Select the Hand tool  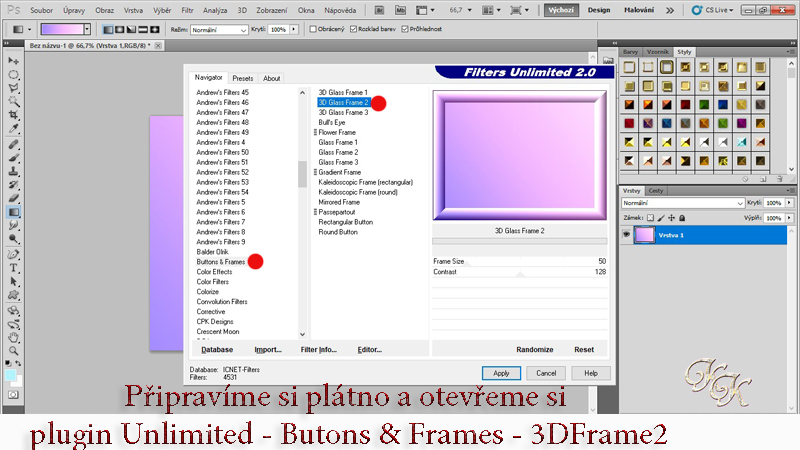point(13,337)
